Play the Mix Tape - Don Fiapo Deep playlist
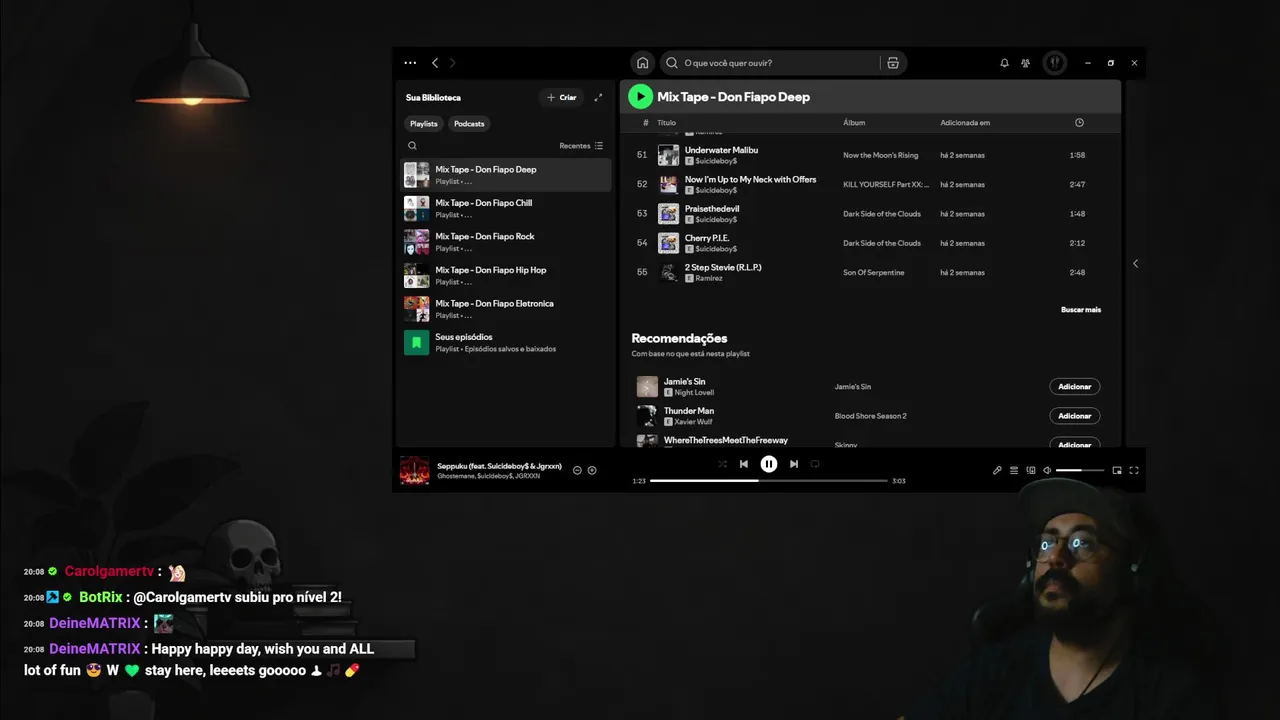This screenshot has width=1280, height=720. [640, 97]
